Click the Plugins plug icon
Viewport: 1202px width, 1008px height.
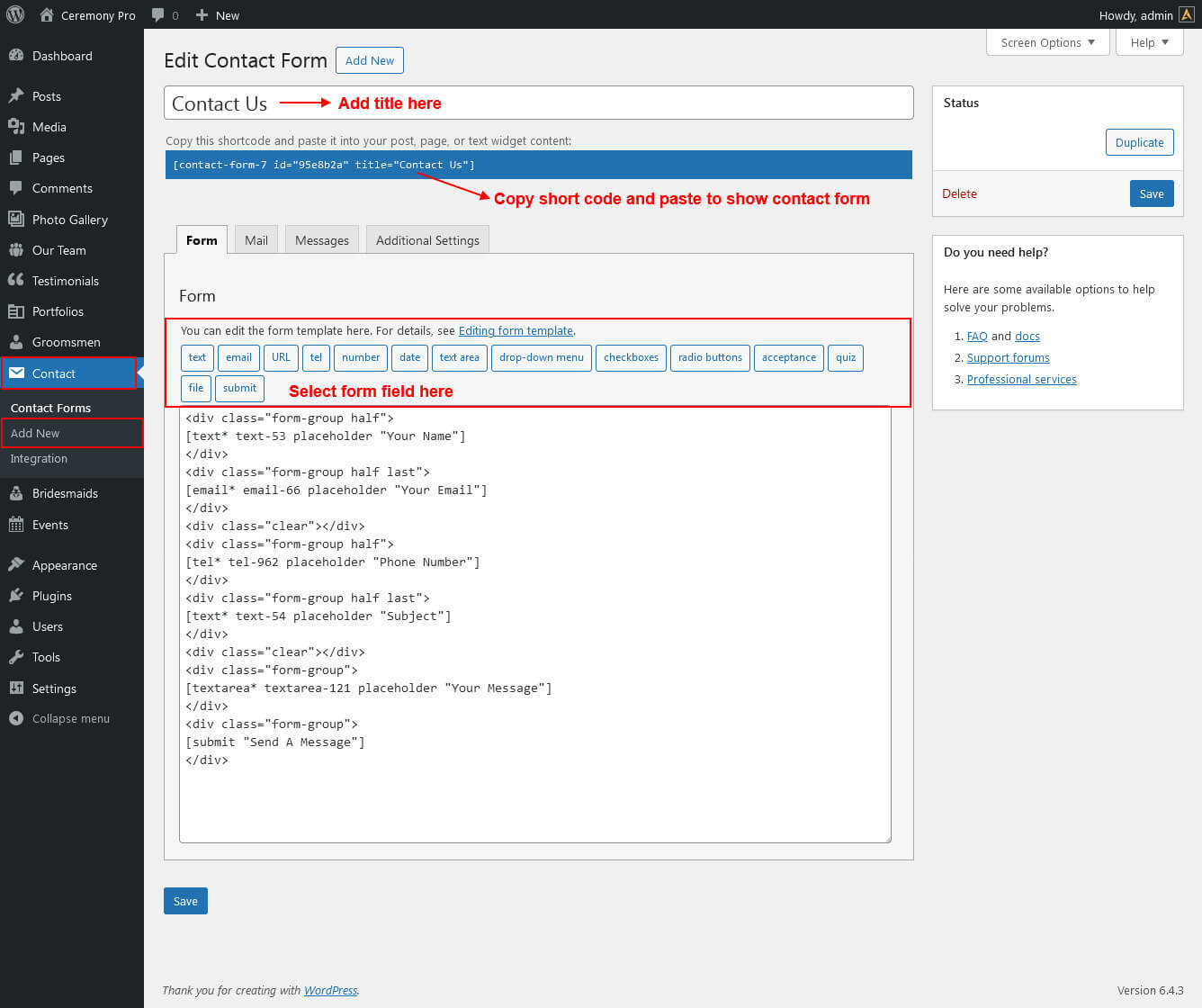click(16, 596)
